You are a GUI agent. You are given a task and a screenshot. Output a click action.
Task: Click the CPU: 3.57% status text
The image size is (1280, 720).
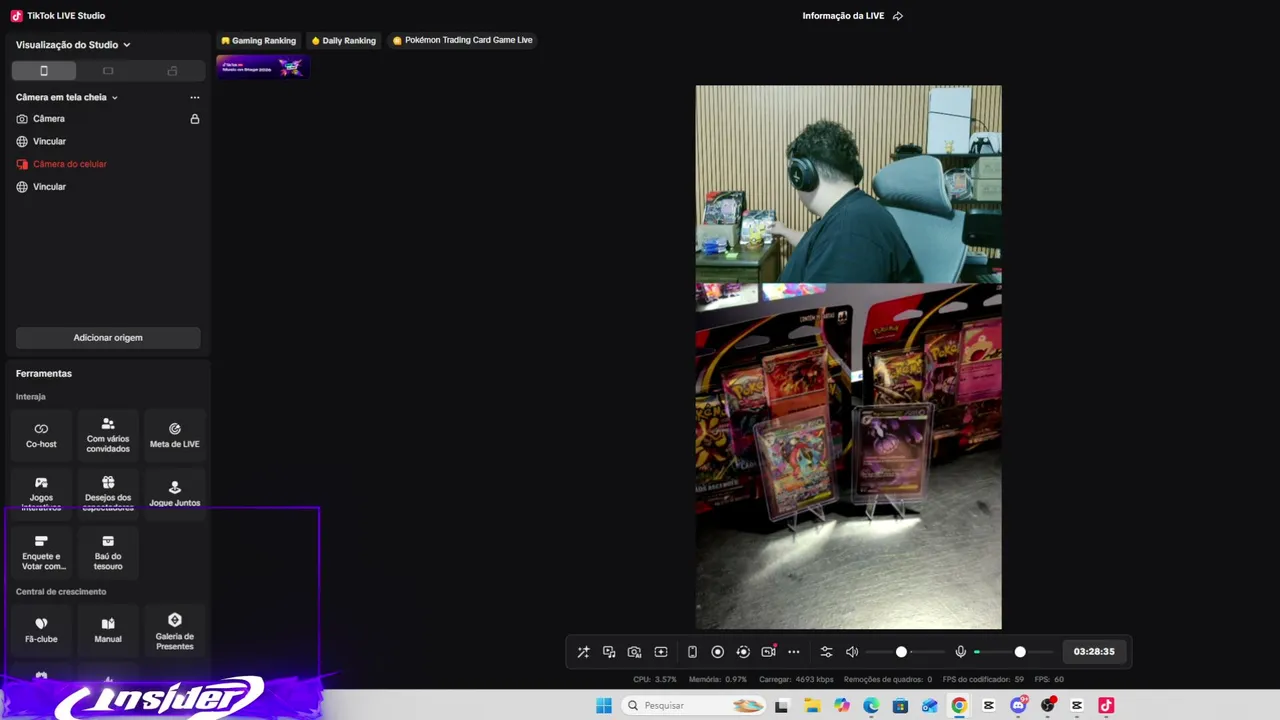coord(655,680)
